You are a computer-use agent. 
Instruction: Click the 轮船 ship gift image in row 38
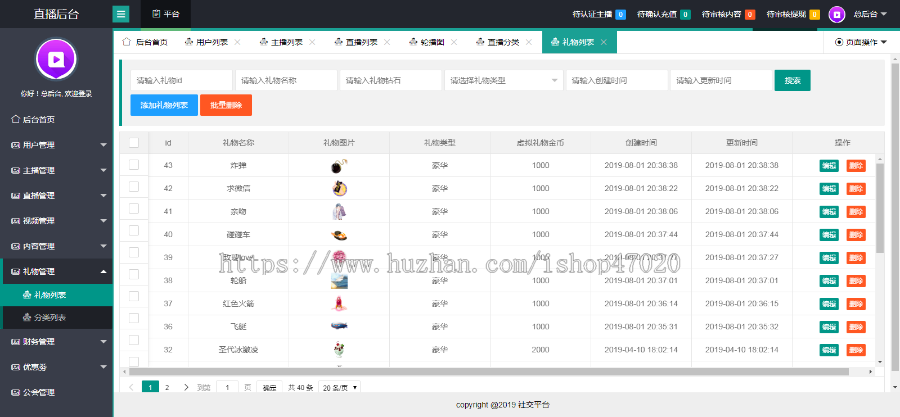coord(339,280)
